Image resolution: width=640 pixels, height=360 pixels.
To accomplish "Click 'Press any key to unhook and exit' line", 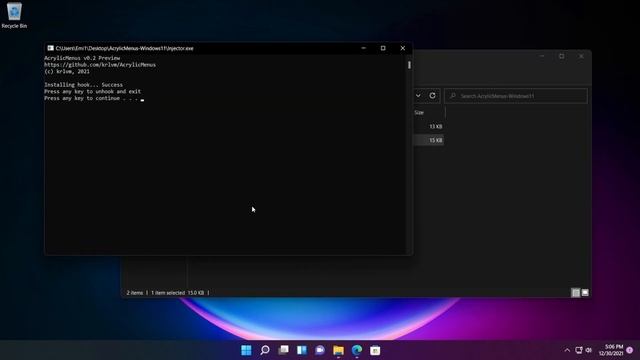I will [92, 91].
